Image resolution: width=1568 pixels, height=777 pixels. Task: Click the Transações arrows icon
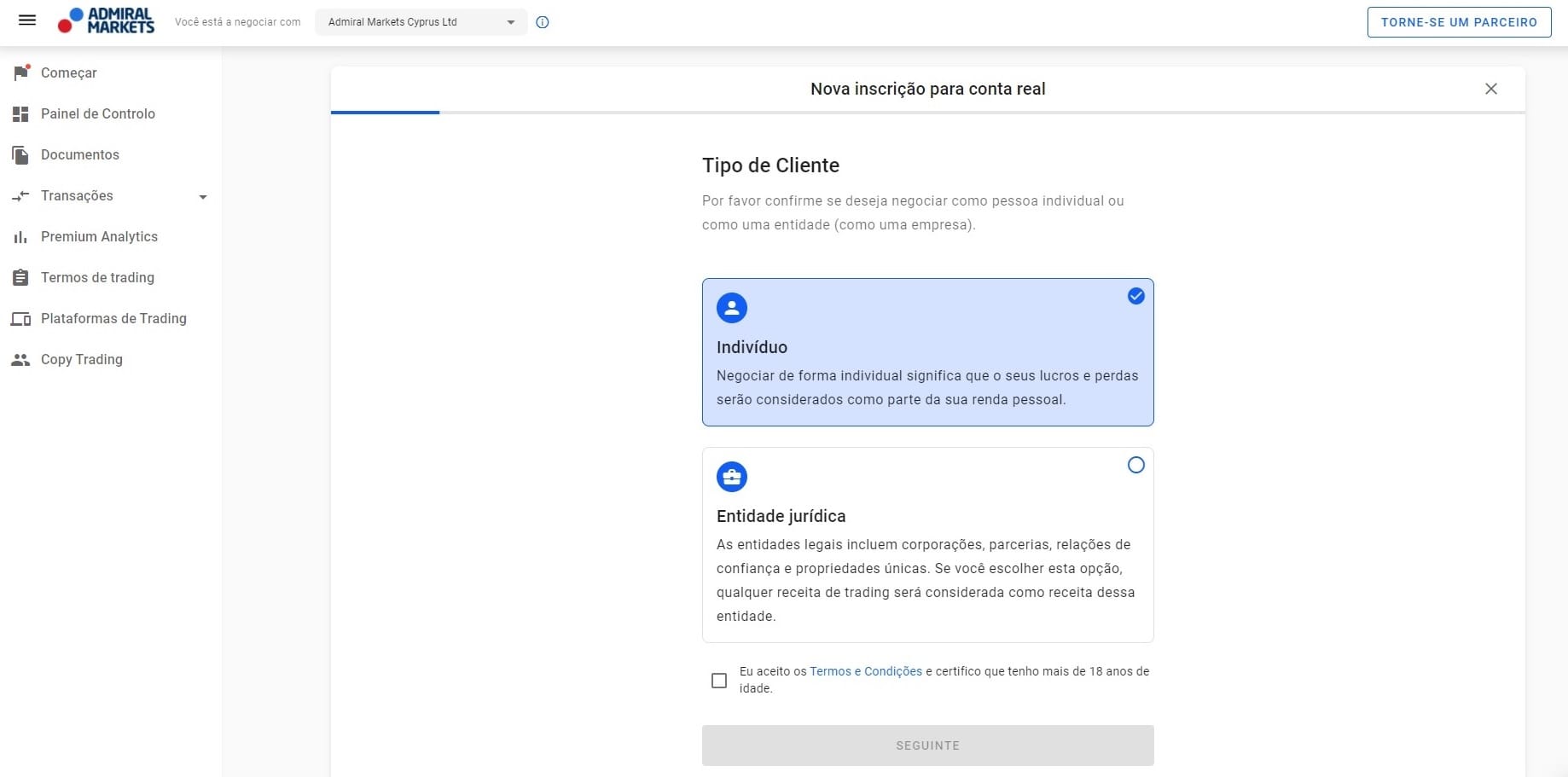(20, 195)
